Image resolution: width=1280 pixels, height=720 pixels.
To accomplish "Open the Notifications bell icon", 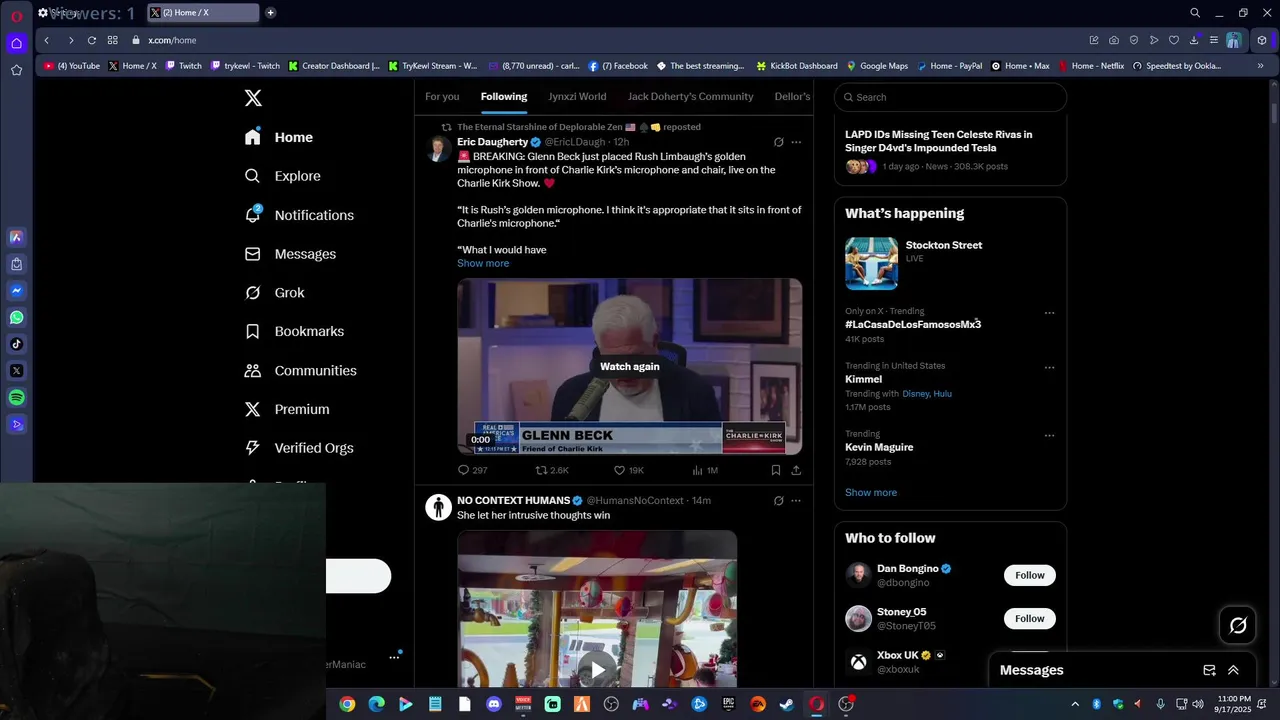I will click(x=253, y=215).
